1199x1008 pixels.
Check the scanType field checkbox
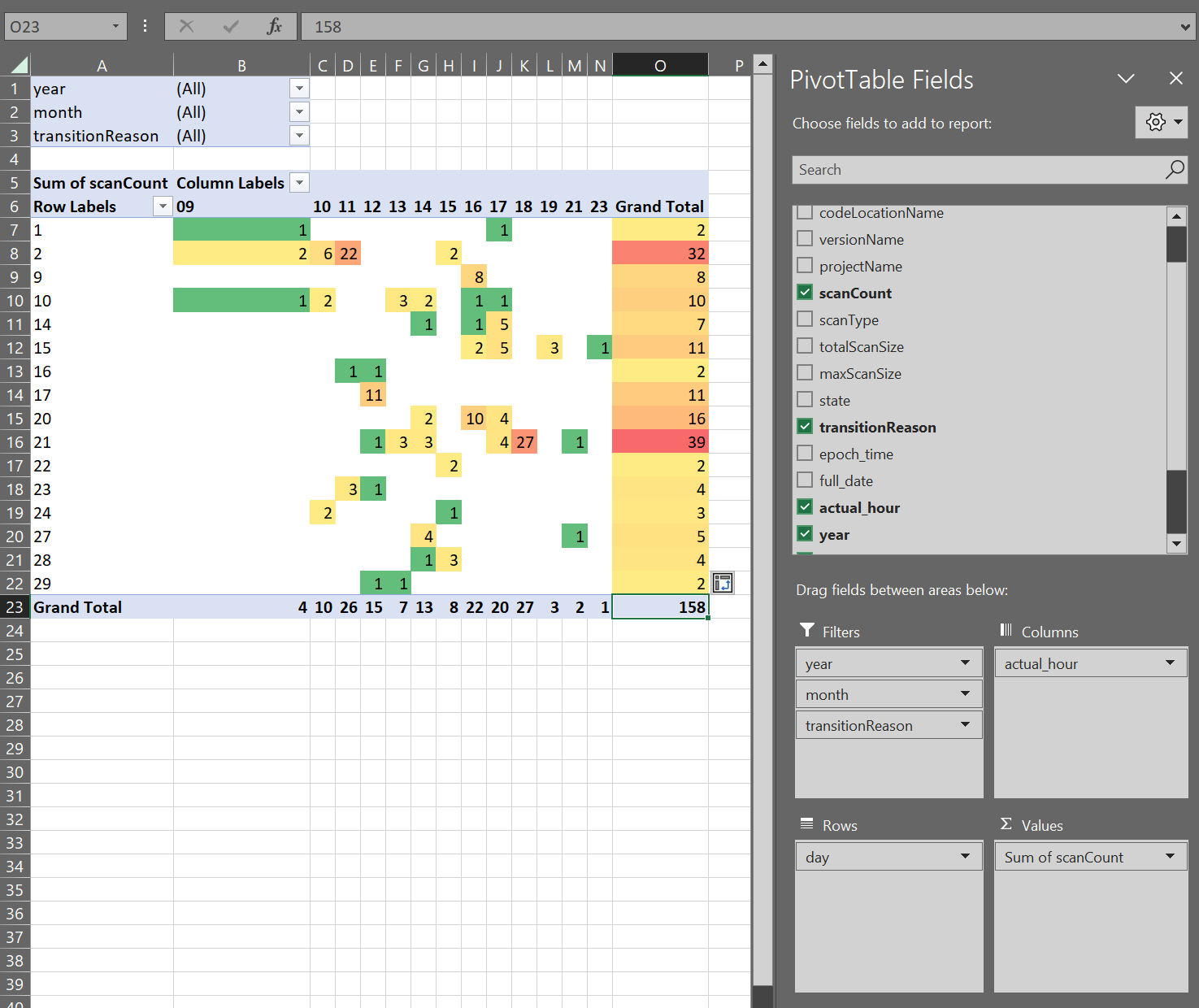(805, 319)
